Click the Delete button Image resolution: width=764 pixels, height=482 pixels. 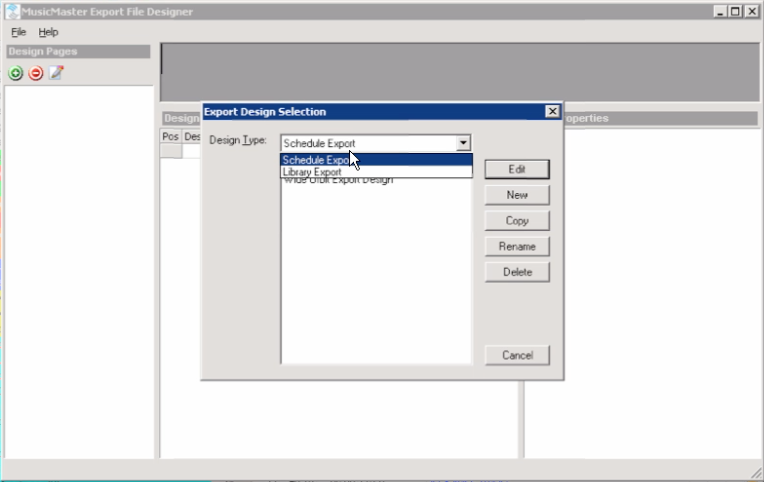coord(517,272)
